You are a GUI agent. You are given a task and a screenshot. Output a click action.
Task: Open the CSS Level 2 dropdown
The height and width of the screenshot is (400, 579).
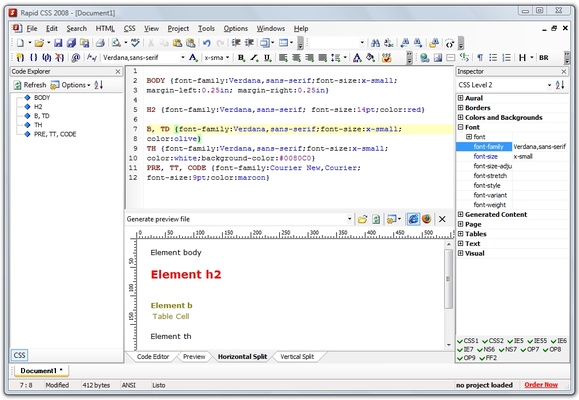pyautogui.click(x=549, y=85)
